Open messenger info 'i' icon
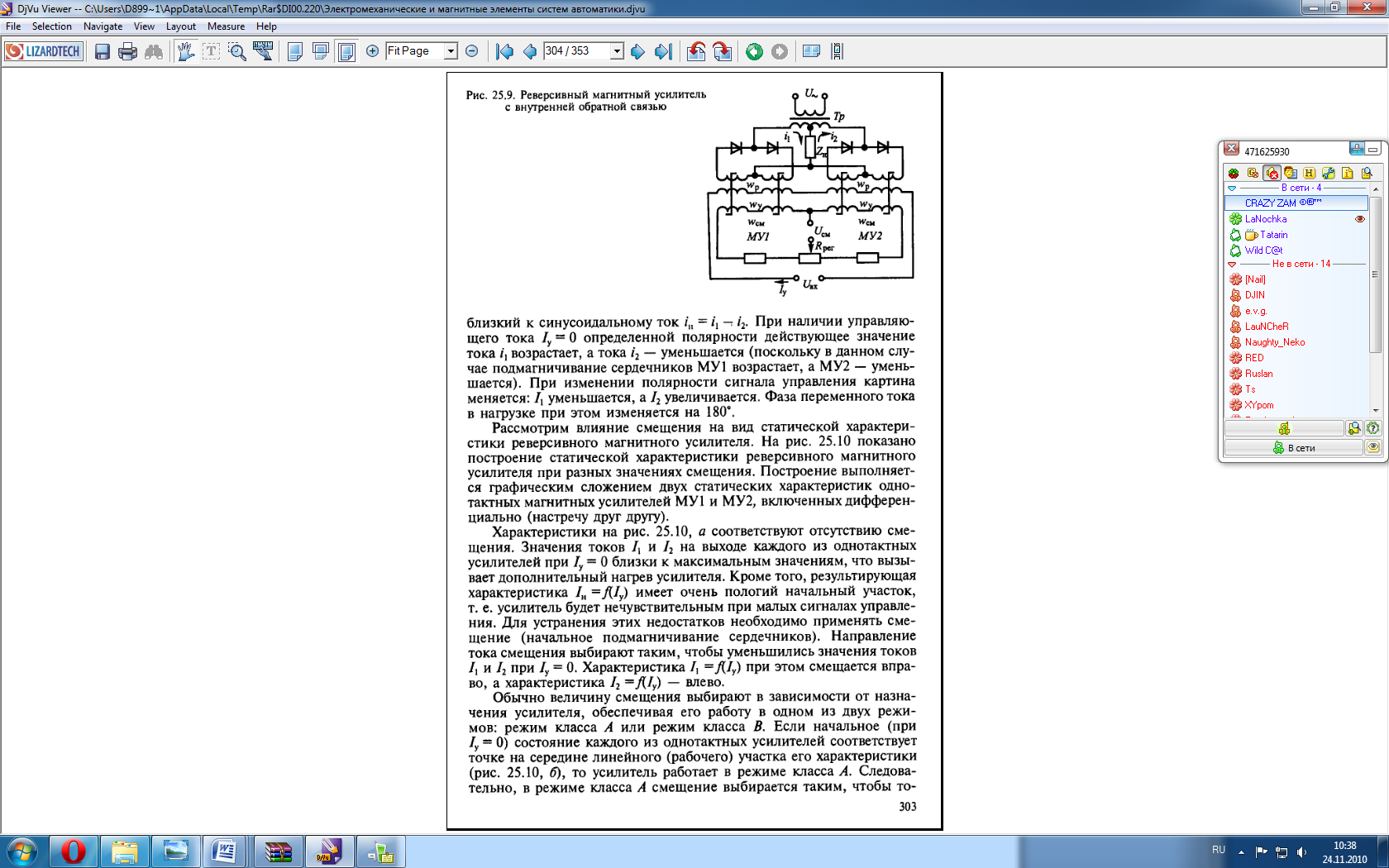 pyautogui.click(x=1348, y=173)
